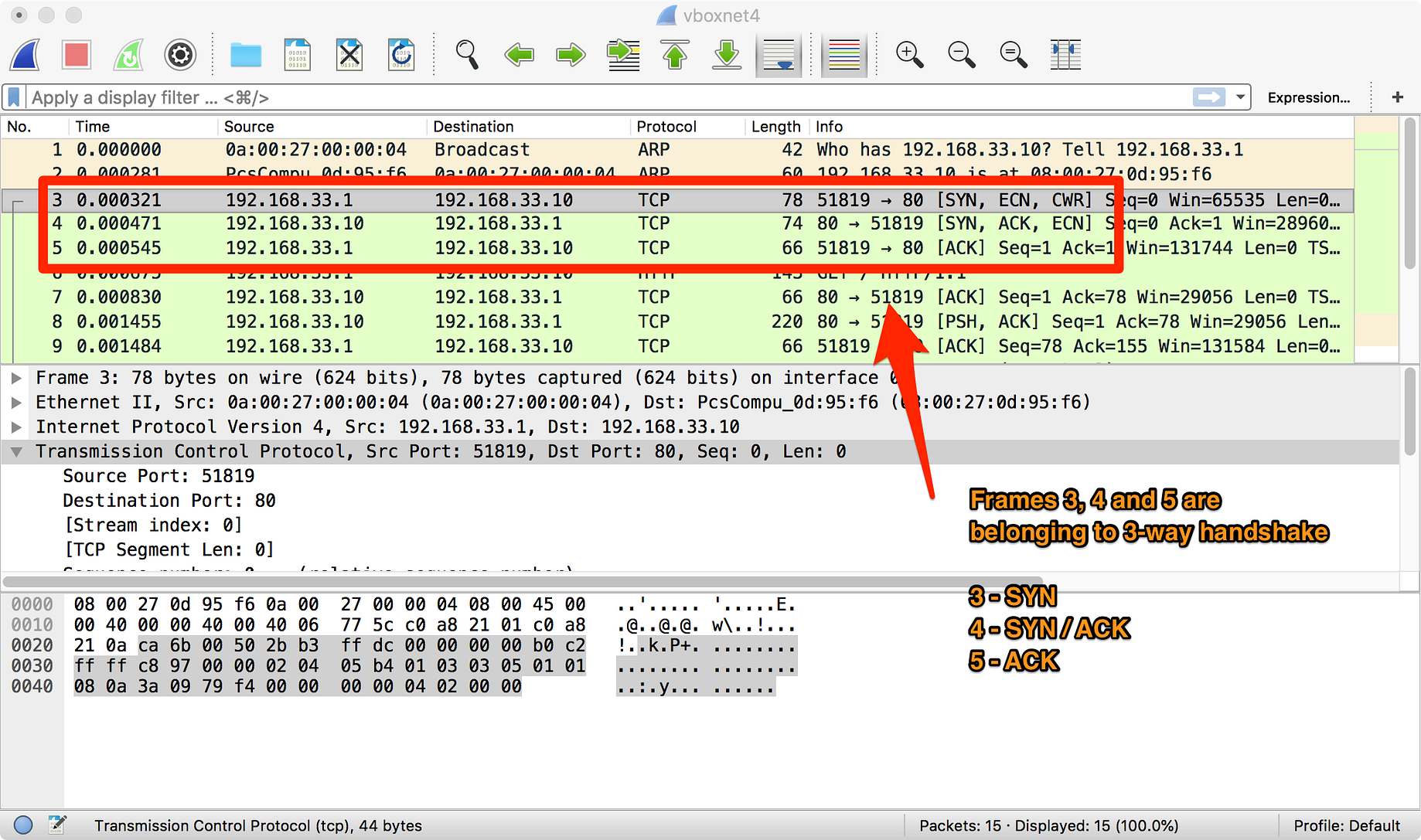The height and width of the screenshot is (840, 1421).
Task: Go forward to the next packet
Action: click(x=571, y=55)
